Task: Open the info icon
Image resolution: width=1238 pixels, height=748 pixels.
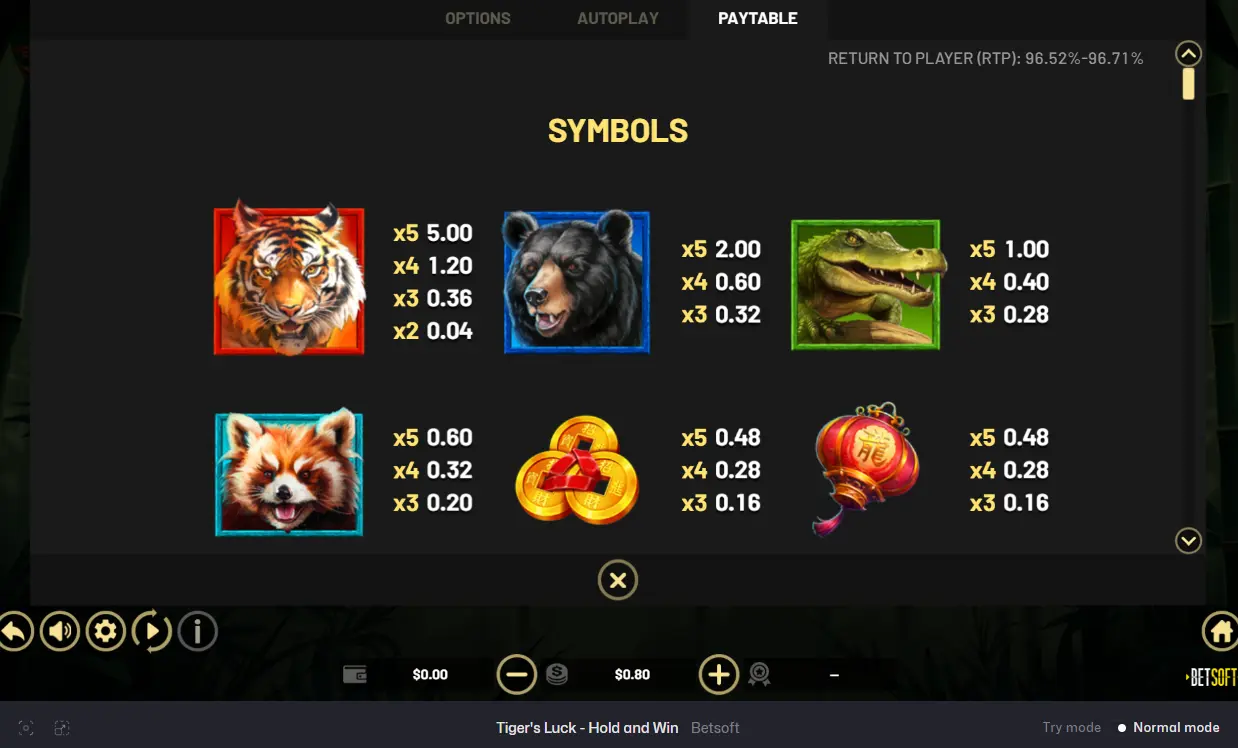Action: tap(197, 631)
